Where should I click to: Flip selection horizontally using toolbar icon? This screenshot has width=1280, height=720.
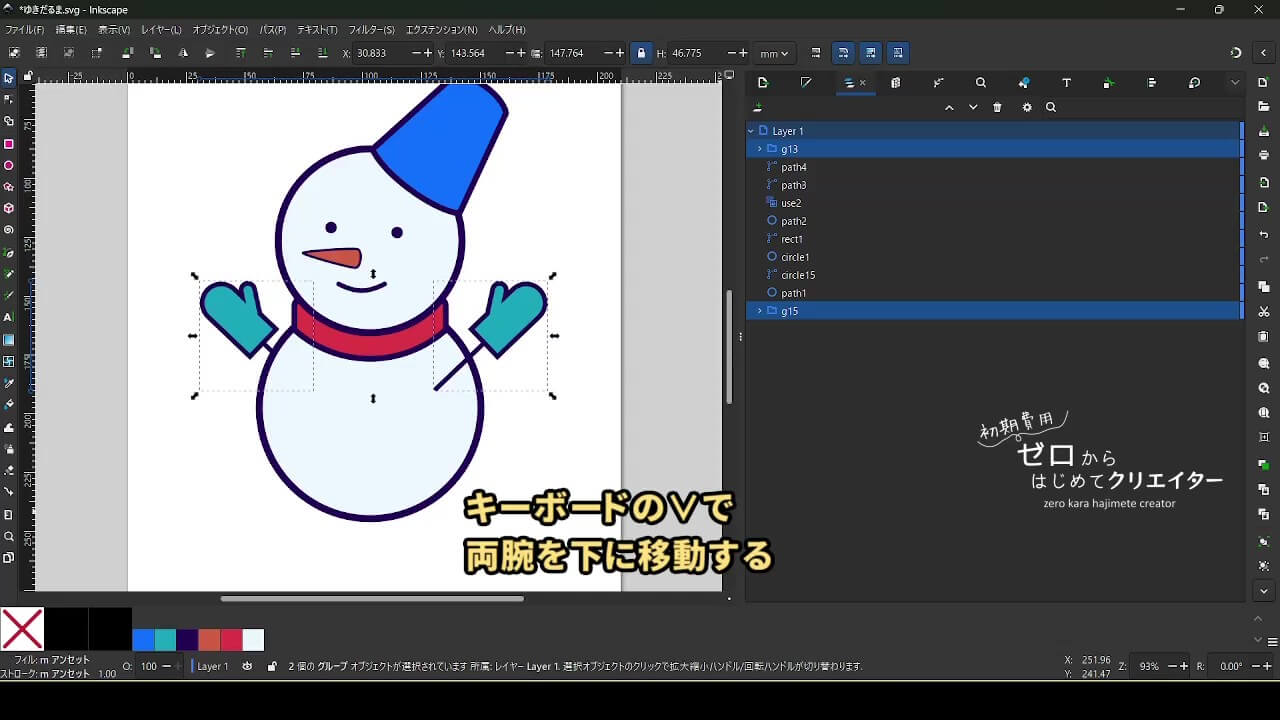tap(183, 53)
